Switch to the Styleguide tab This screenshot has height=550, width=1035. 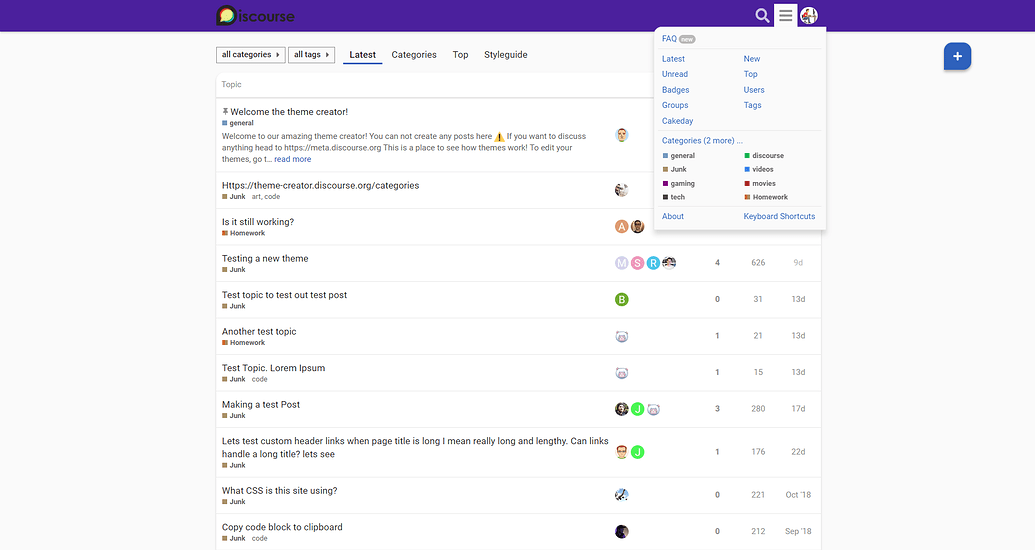click(x=505, y=55)
